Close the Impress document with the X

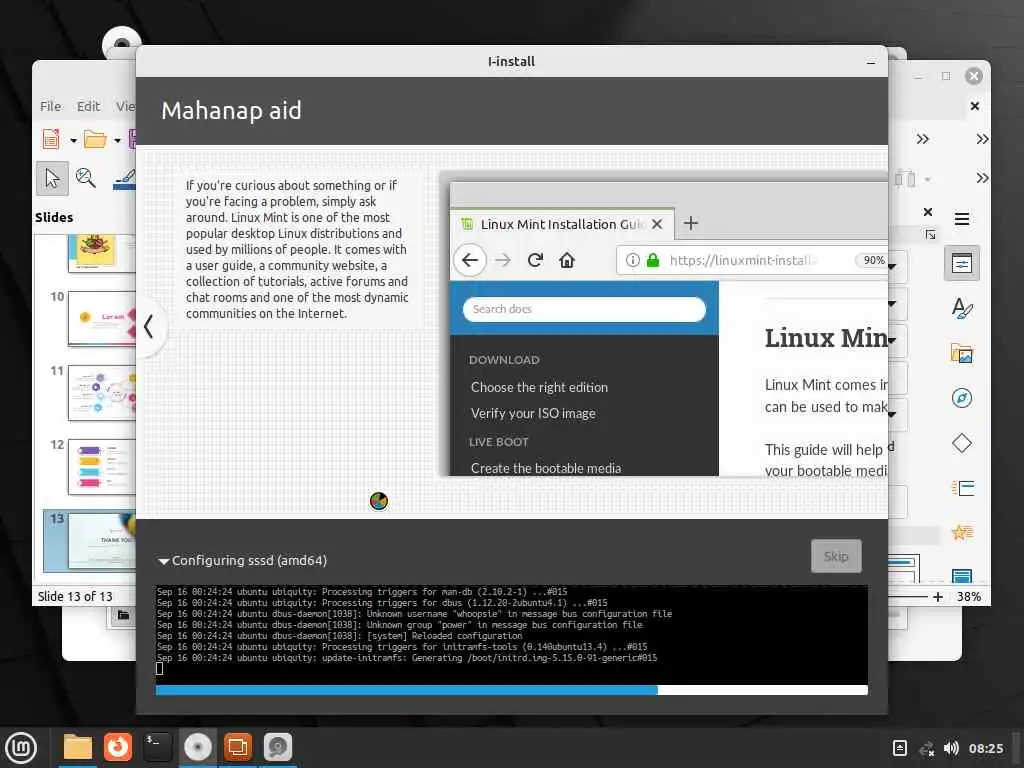pyautogui.click(x=974, y=106)
